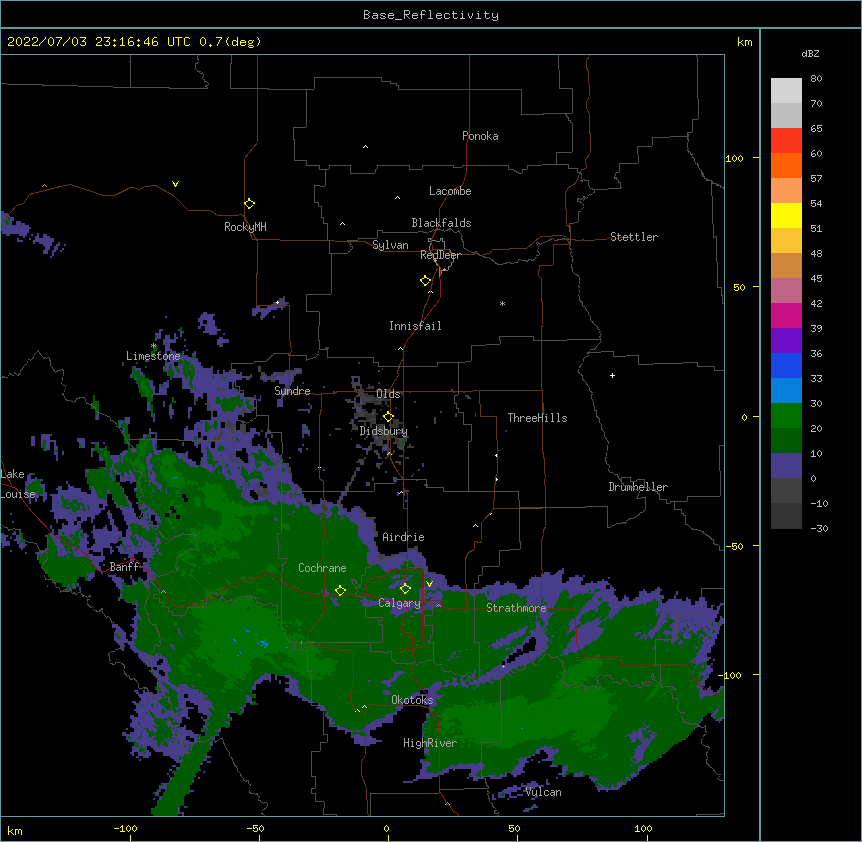Click the Sundre town label

(x=292, y=391)
